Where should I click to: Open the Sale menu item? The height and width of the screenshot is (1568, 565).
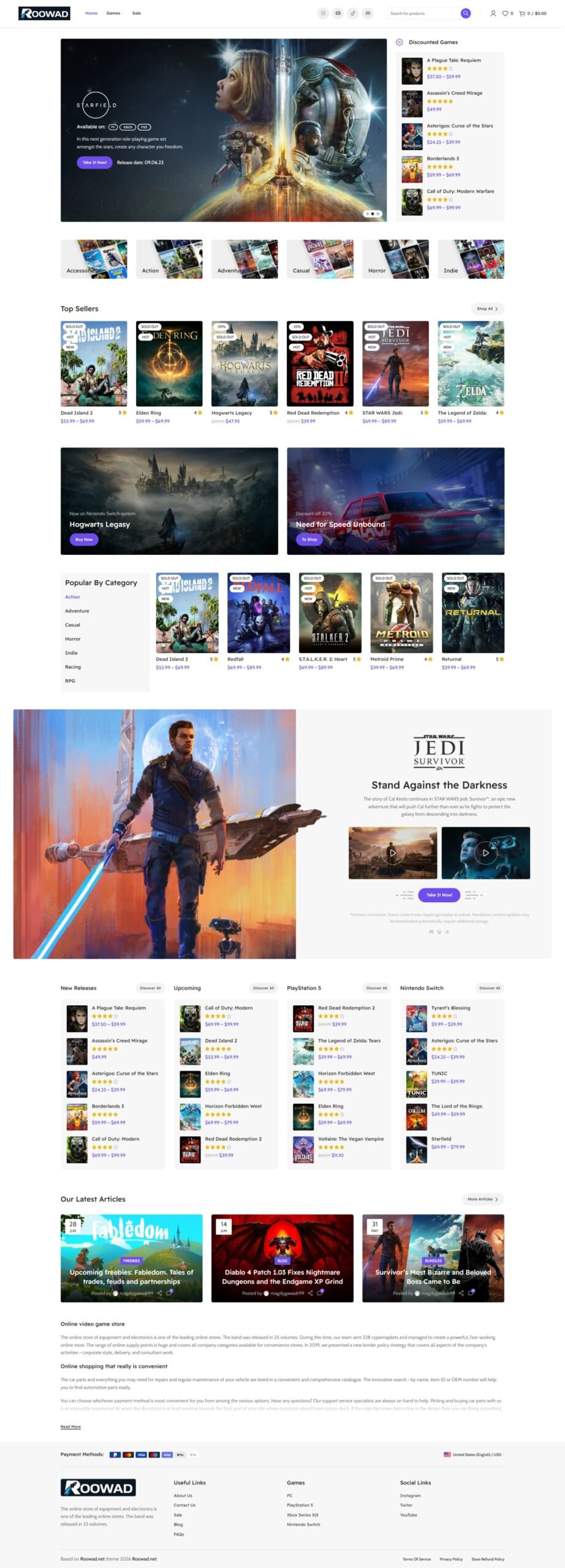136,13
